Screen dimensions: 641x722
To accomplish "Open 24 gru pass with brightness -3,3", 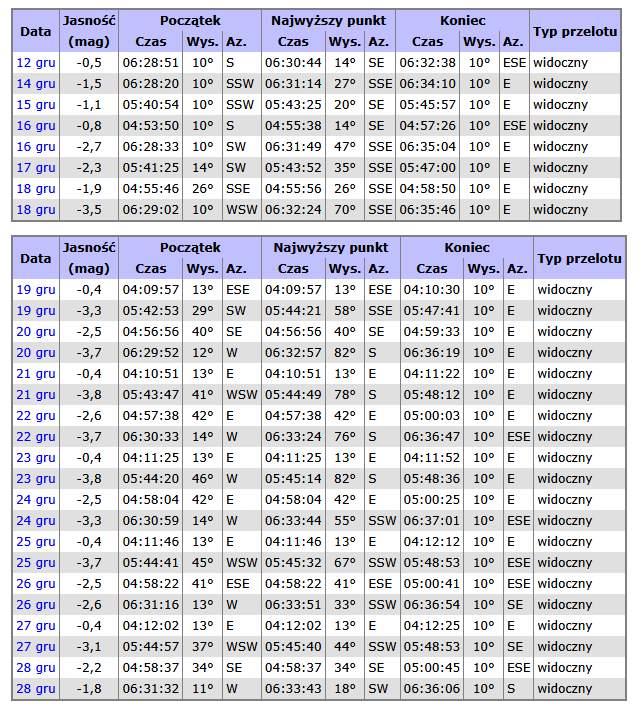I will 36,520.
